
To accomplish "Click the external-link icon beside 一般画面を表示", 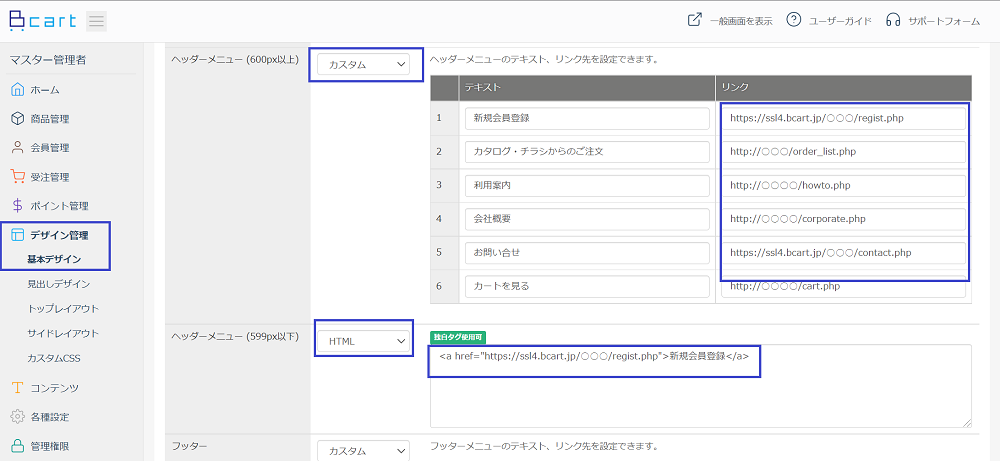I will (x=695, y=20).
